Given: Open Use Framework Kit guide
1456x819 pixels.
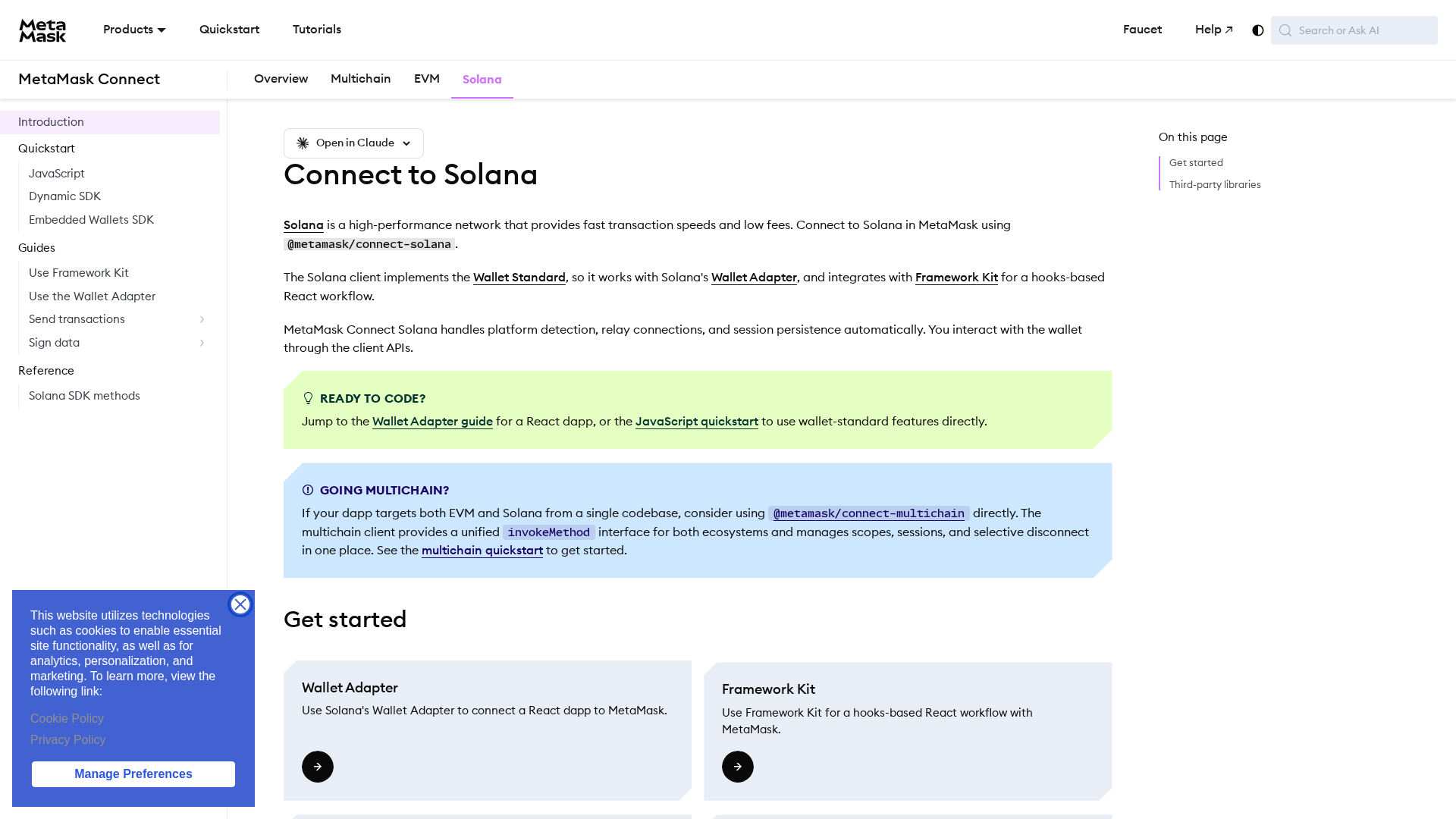Looking at the screenshot, I should click(79, 273).
